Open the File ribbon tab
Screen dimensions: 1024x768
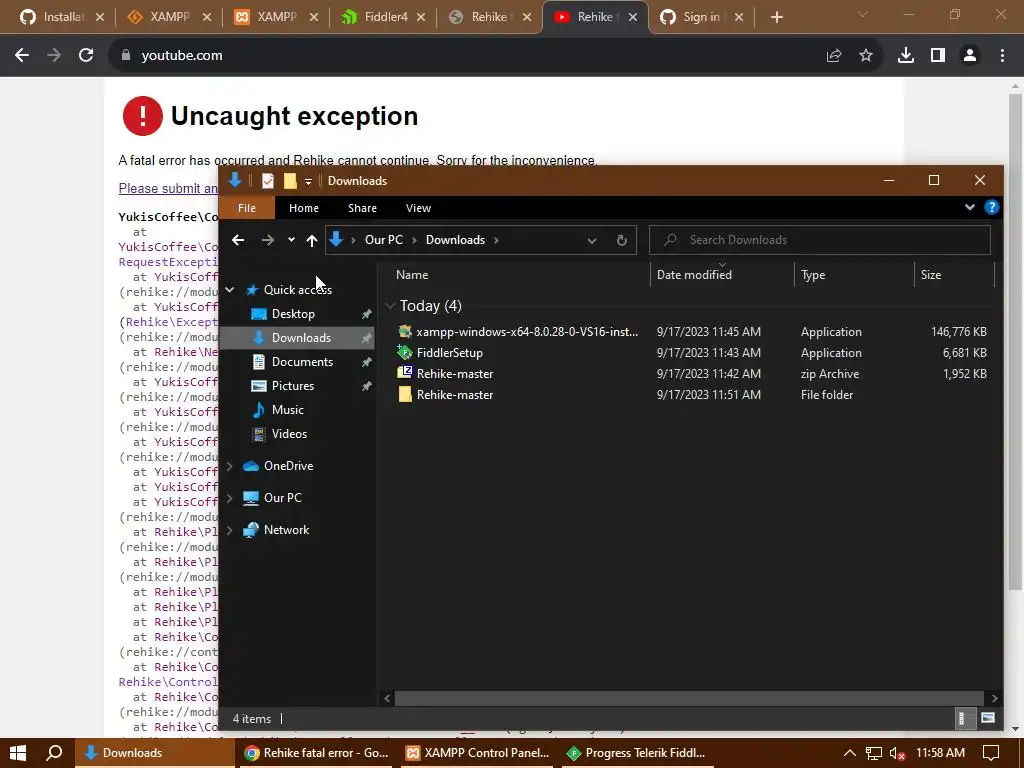coord(247,208)
